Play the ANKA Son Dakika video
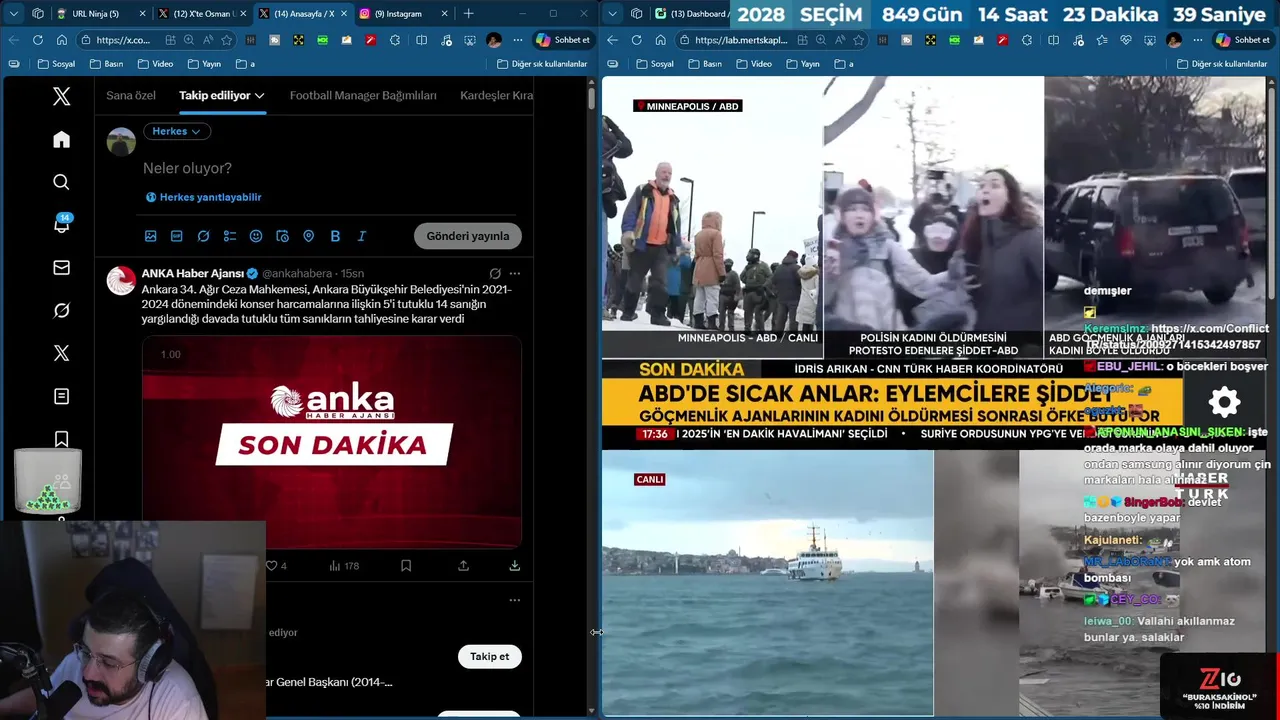This screenshot has height=720, width=1280. (x=332, y=441)
